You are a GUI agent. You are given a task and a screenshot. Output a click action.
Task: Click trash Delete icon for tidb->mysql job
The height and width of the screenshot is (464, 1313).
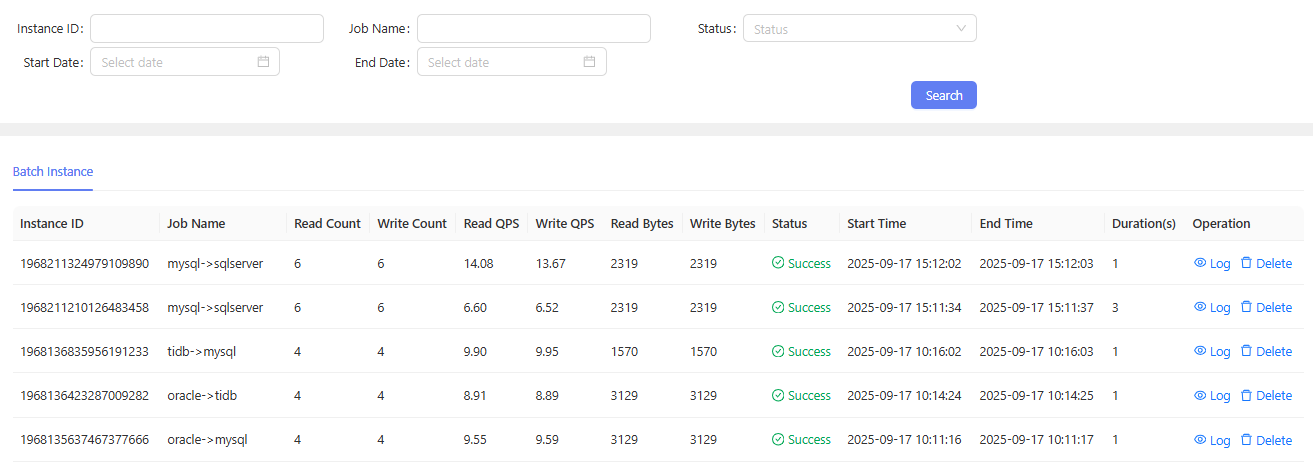pyautogui.click(x=1246, y=351)
